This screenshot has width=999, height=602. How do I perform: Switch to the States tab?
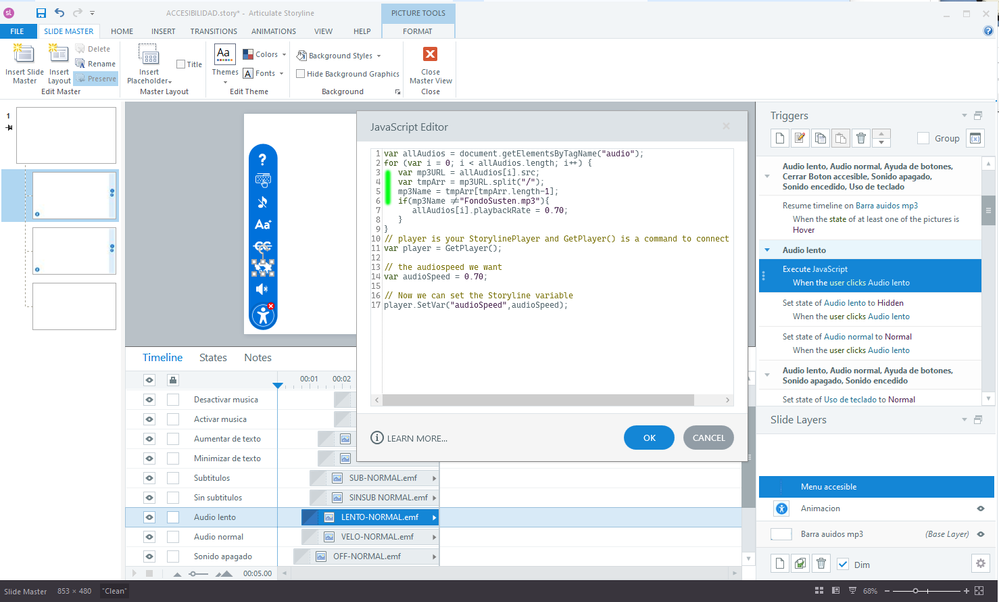click(x=213, y=358)
